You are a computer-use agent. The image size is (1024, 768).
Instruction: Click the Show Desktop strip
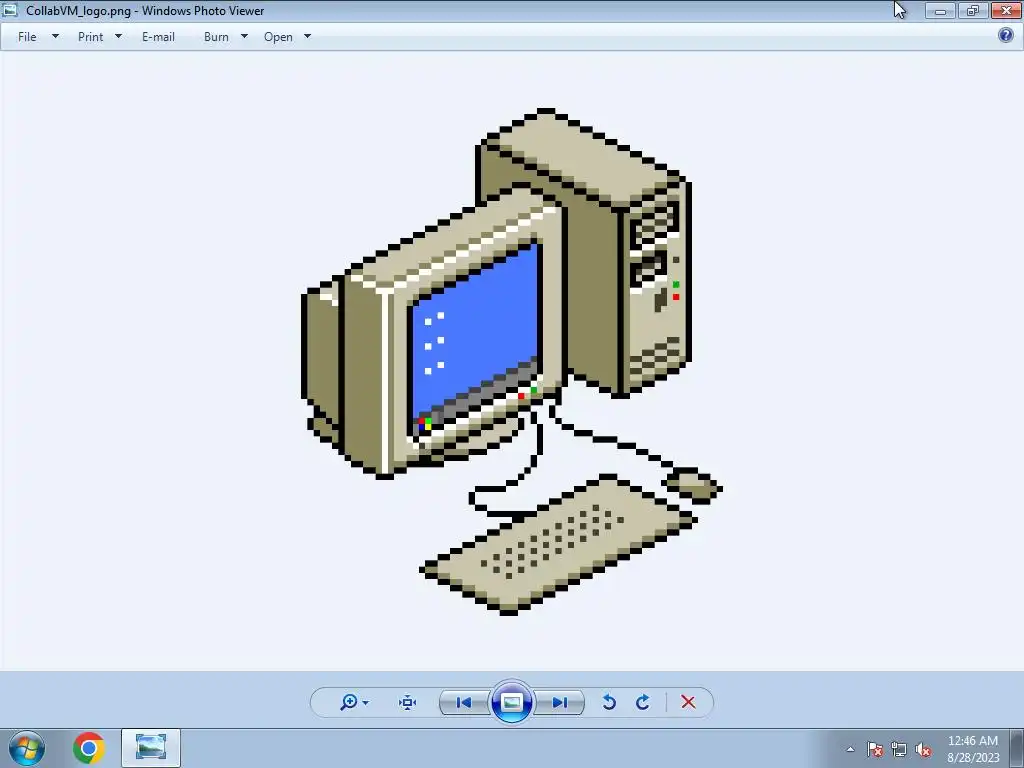click(x=1017, y=749)
